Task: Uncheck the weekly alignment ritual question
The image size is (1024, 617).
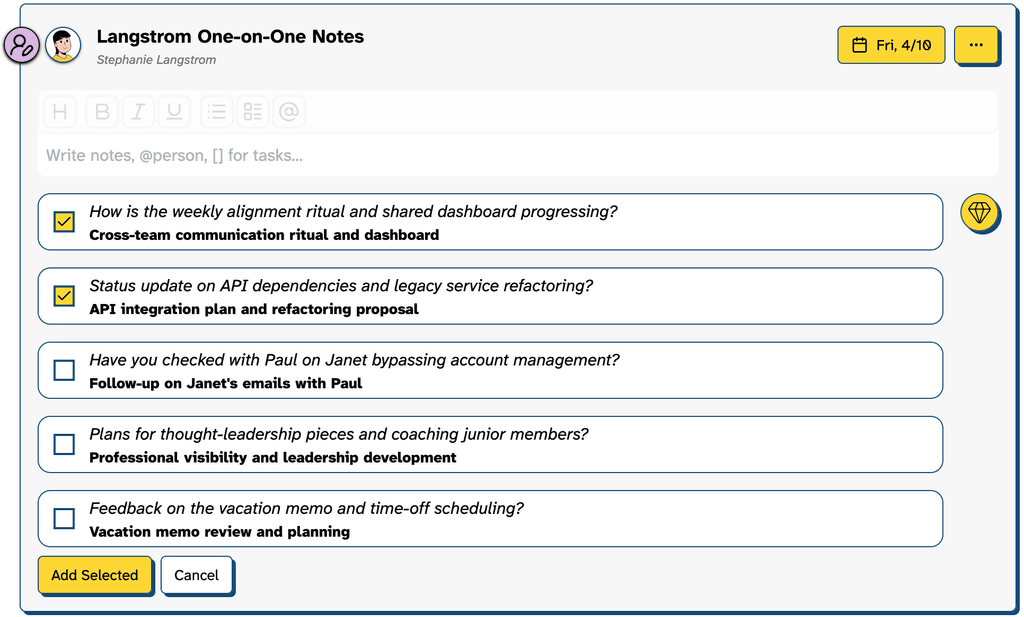Action: [x=64, y=222]
